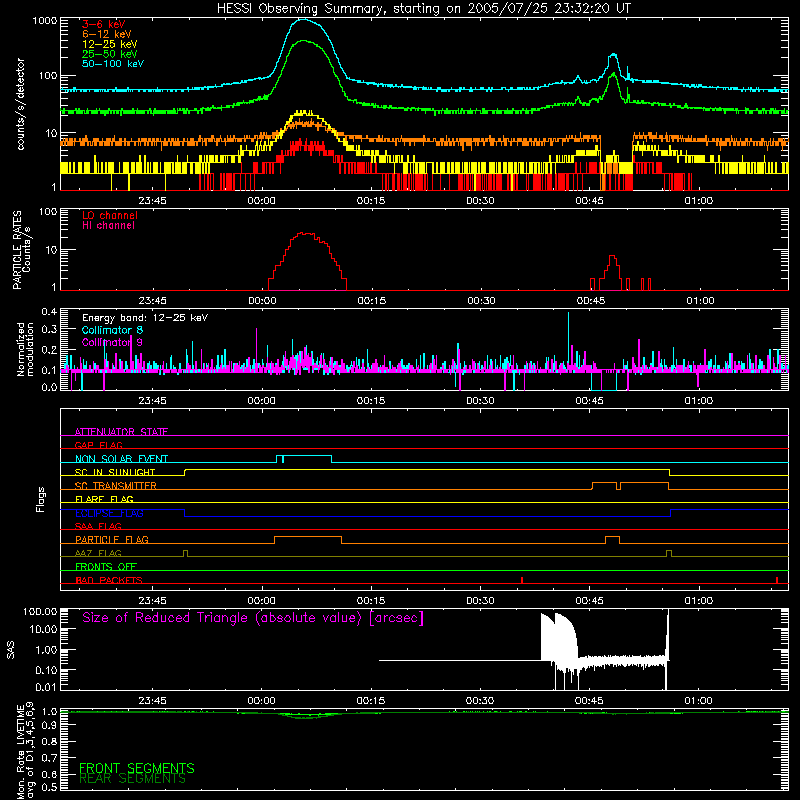
Task: Click the second 50-100 keV peak near 00:48
Action: tap(613, 55)
